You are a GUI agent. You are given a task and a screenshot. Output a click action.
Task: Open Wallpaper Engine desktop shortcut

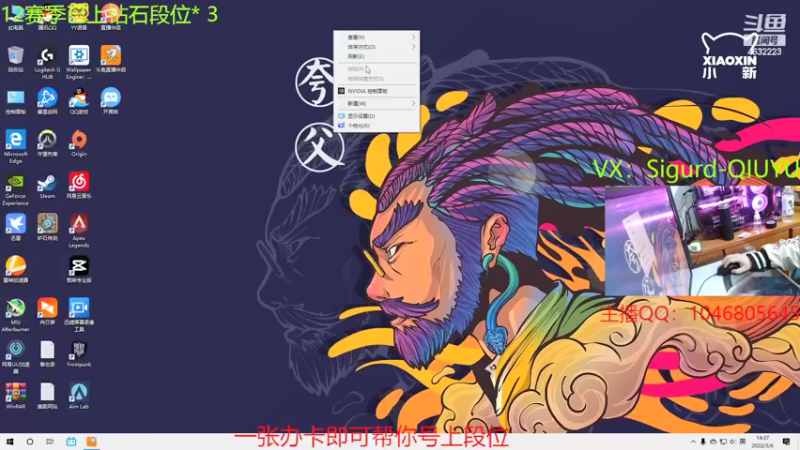click(x=79, y=62)
